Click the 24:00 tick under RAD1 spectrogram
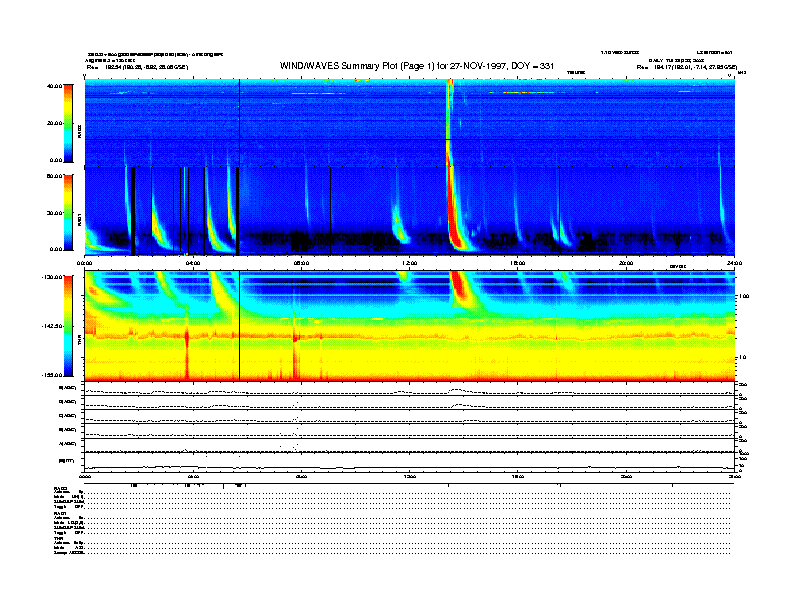Viewport: 792px width, 612px height. (x=734, y=263)
